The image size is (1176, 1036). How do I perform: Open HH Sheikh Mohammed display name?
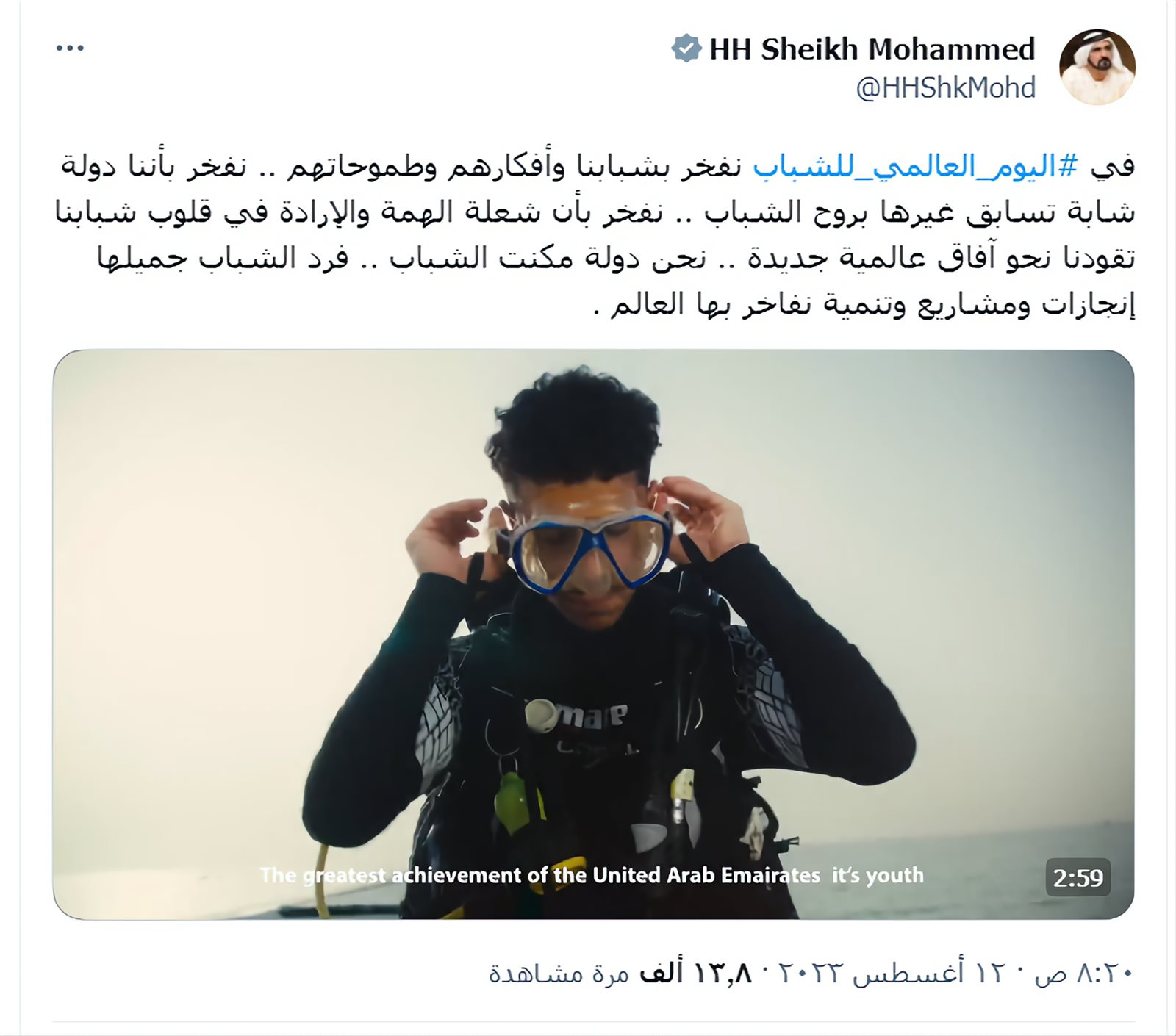coord(872,49)
